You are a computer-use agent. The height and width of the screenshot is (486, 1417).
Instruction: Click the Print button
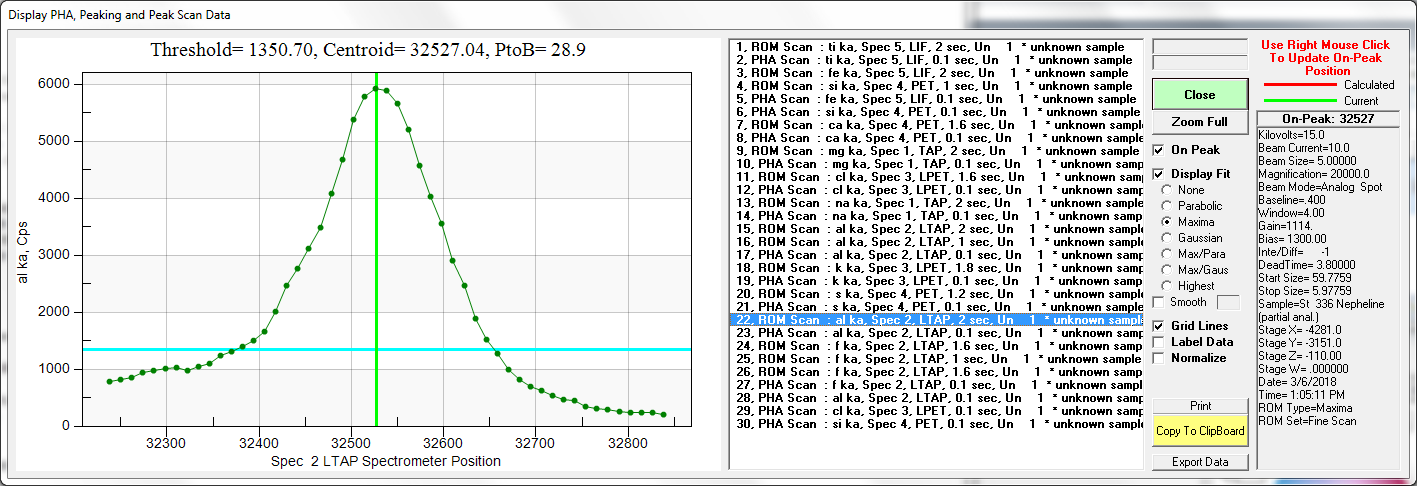[1199, 406]
